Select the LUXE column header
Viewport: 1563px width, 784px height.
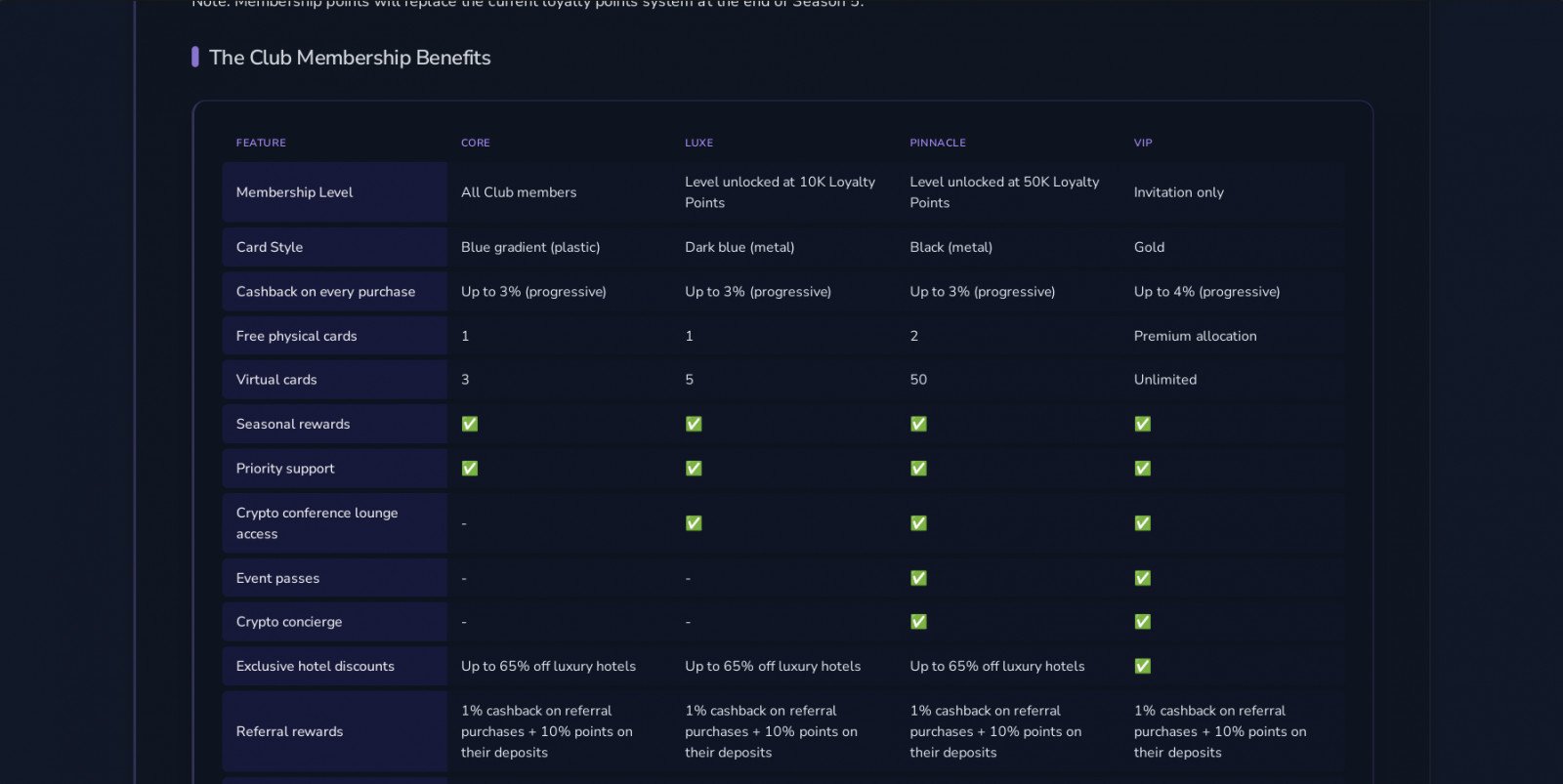pyautogui.click(x=698, y=143)
